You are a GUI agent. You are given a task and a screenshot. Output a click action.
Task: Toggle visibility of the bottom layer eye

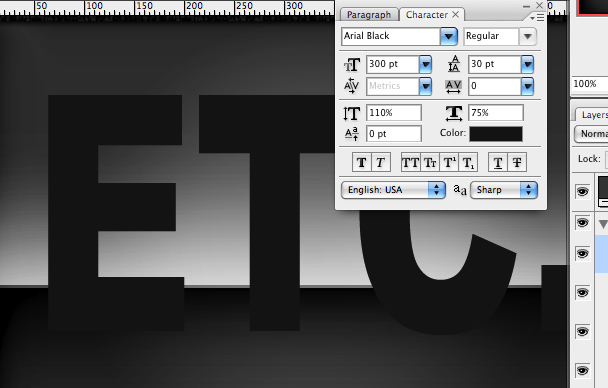(x=582, y=370)
